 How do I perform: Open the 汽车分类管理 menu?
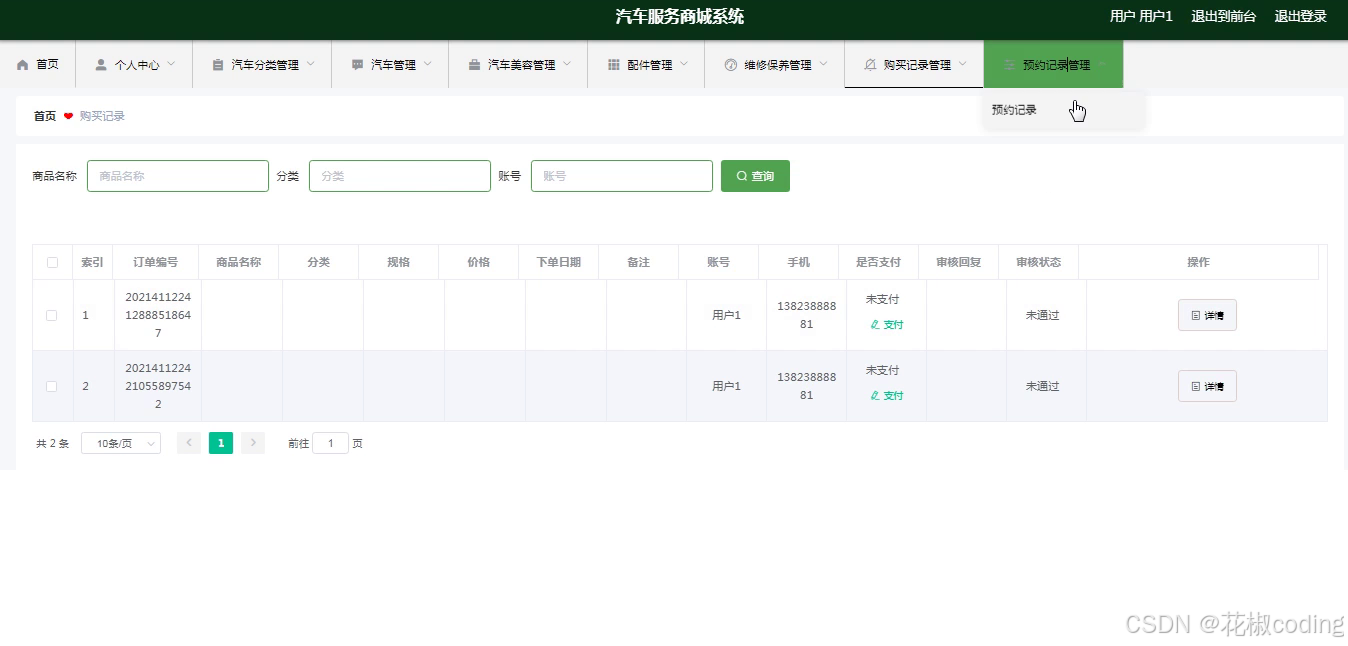pyautogui.click(x=262, y=64)
